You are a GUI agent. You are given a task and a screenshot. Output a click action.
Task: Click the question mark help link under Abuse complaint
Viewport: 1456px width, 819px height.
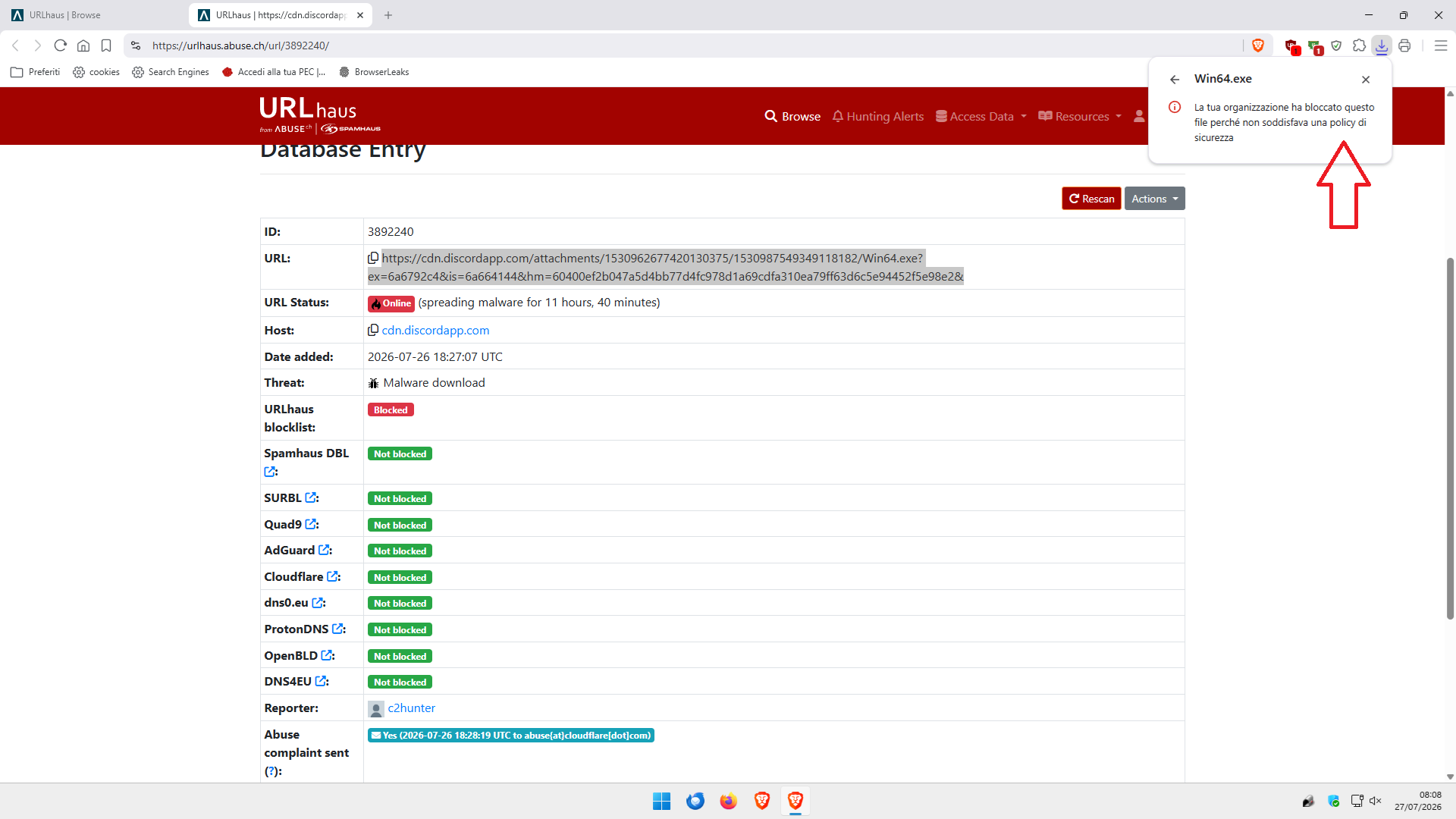272,771
